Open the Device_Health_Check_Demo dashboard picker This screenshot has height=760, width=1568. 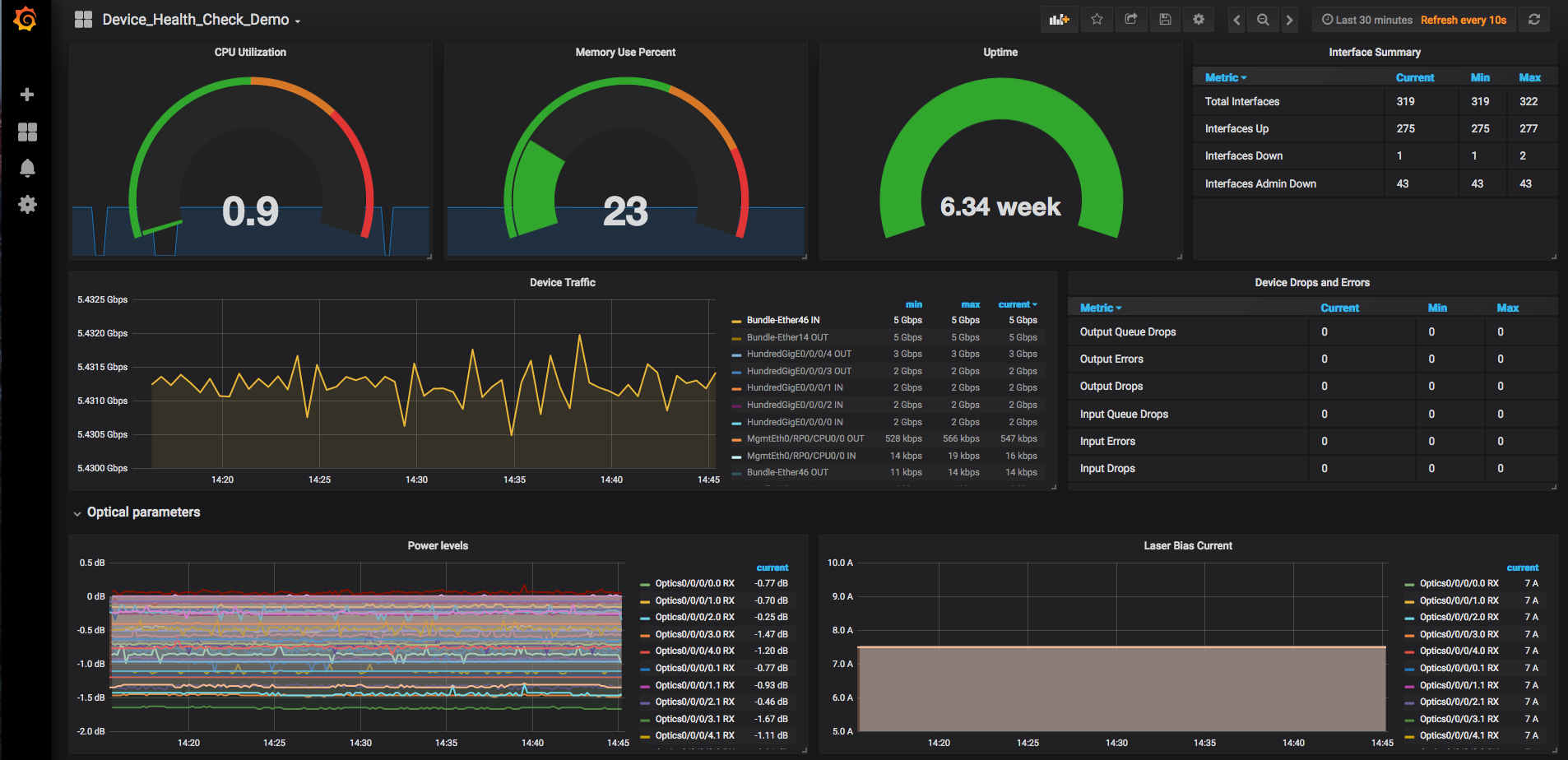[x=201, y=20]
